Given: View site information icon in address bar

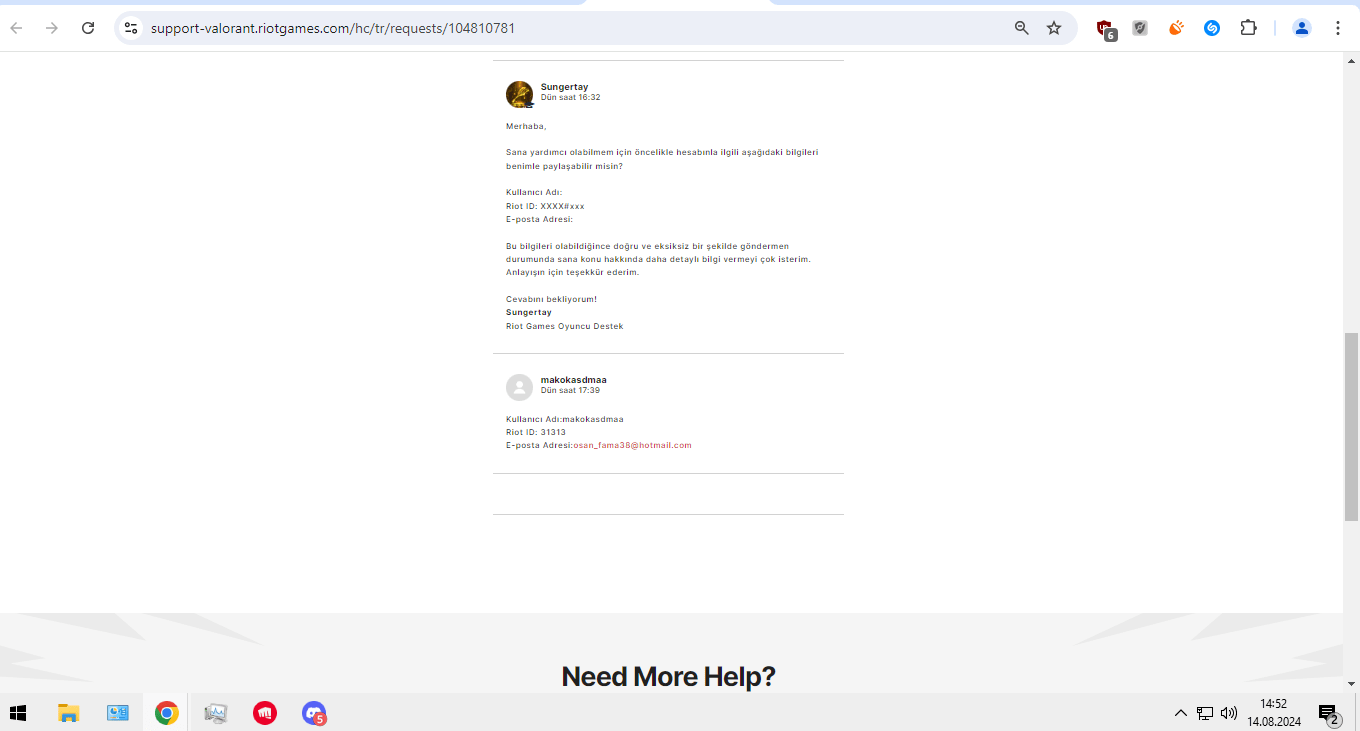Looking at the screenshot, I should (131, 28).
